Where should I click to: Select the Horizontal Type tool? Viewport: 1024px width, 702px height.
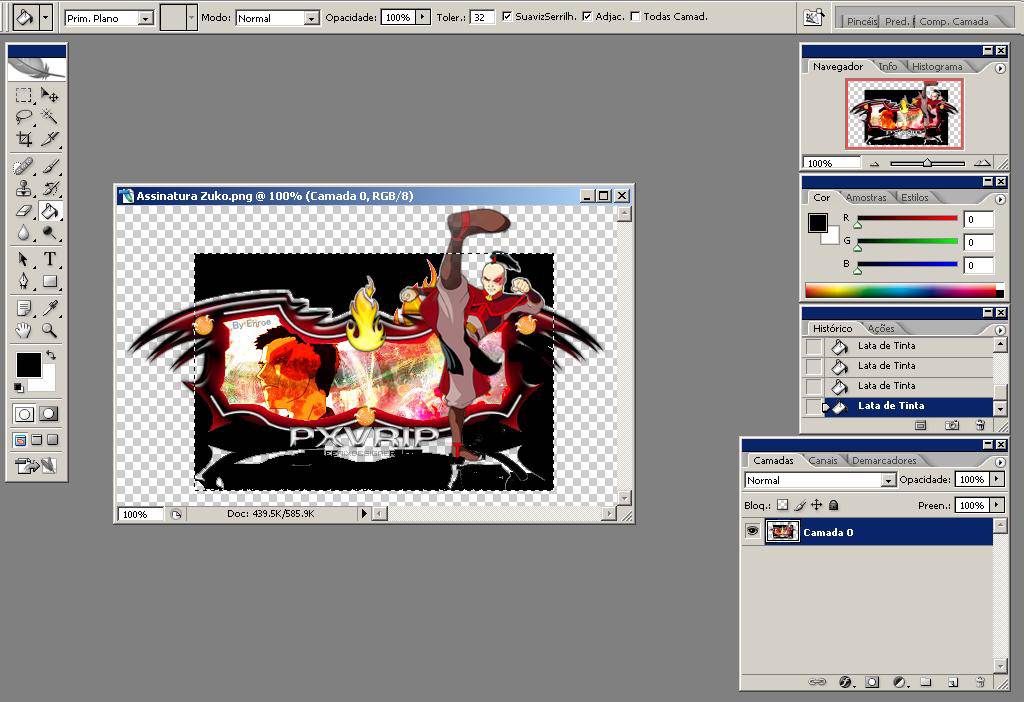[50, 259]
